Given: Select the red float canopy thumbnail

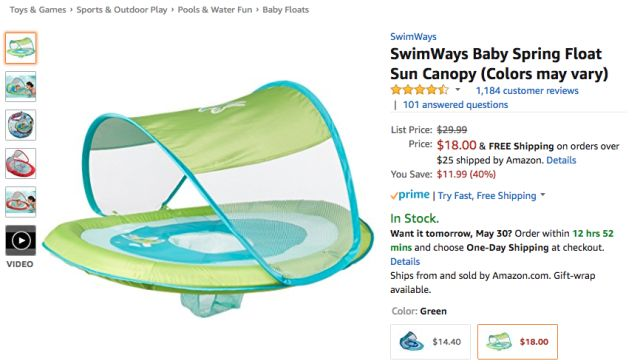Looking at the screenshot, I should click(20, 163).
